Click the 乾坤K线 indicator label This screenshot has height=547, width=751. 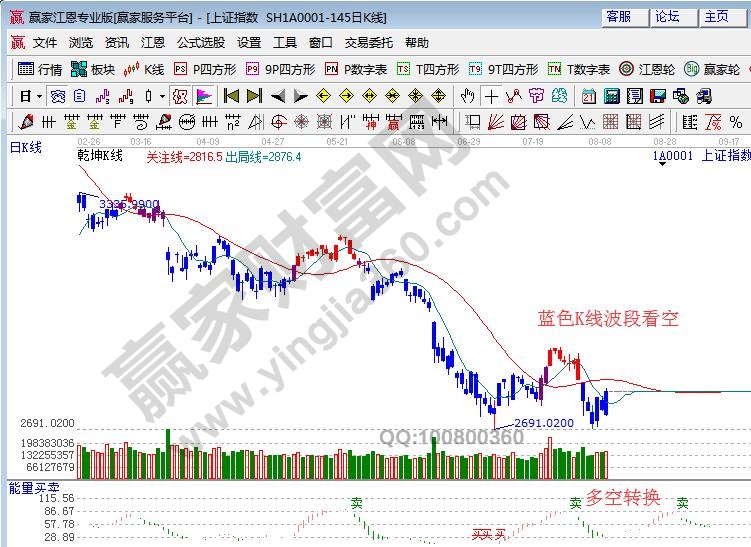point(100,157)
